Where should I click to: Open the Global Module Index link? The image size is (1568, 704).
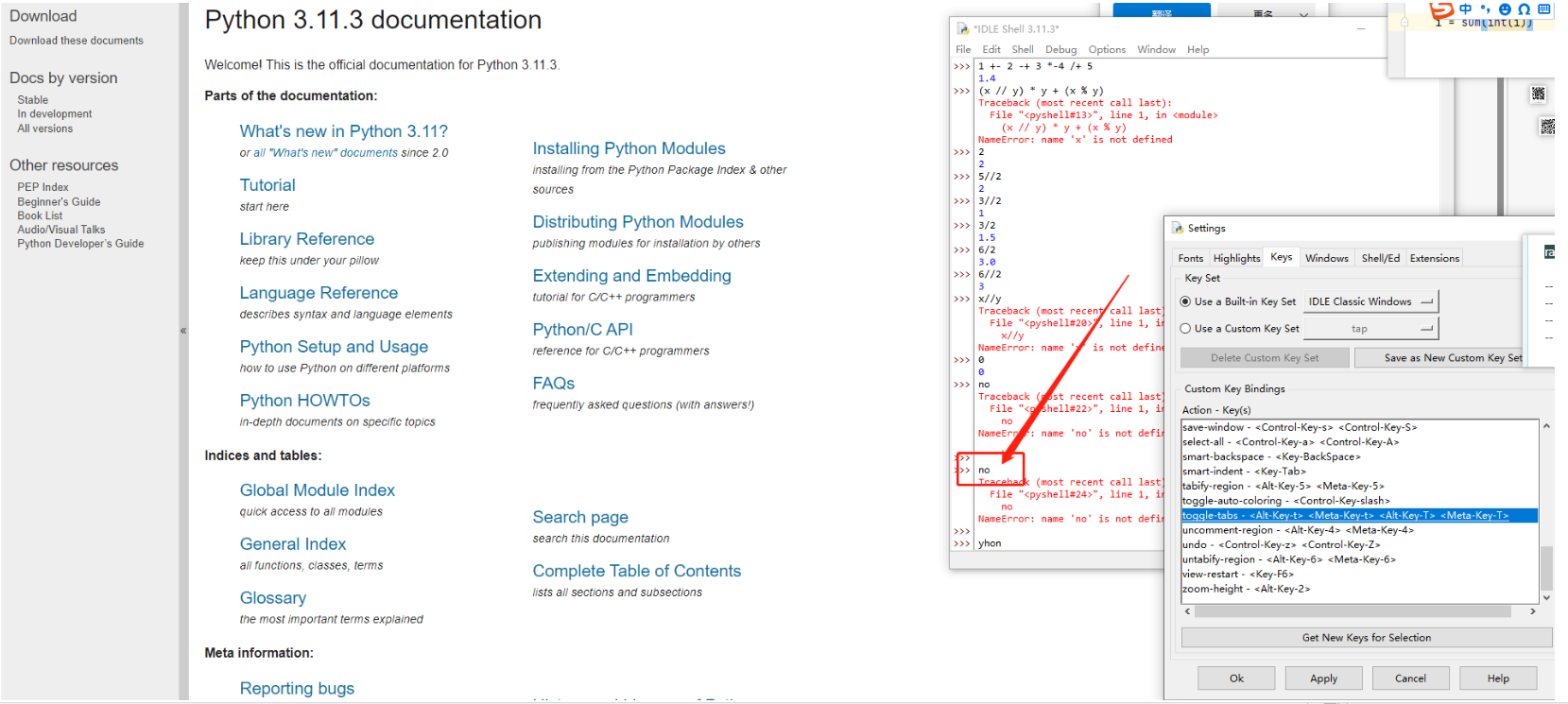point(318,490)
